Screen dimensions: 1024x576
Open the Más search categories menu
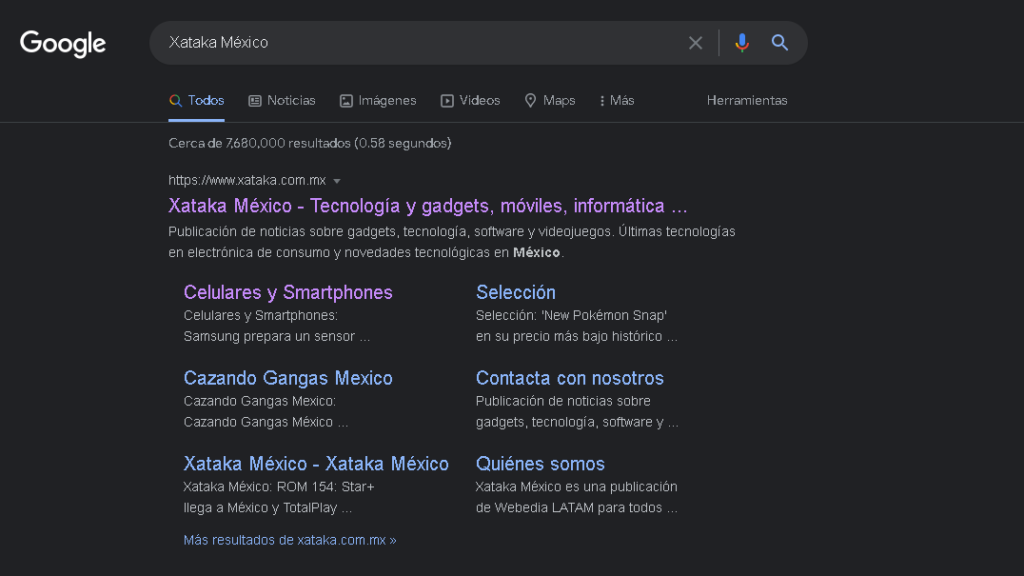[x=615, y=100]
